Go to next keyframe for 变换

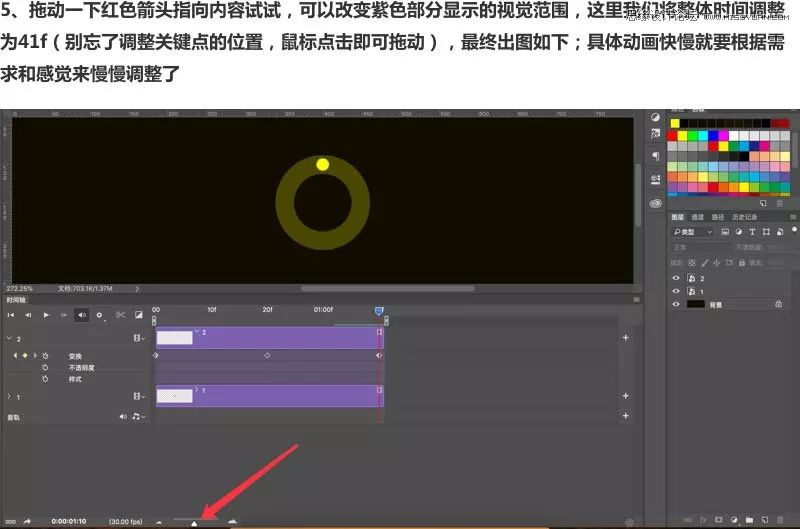point(35,356)
